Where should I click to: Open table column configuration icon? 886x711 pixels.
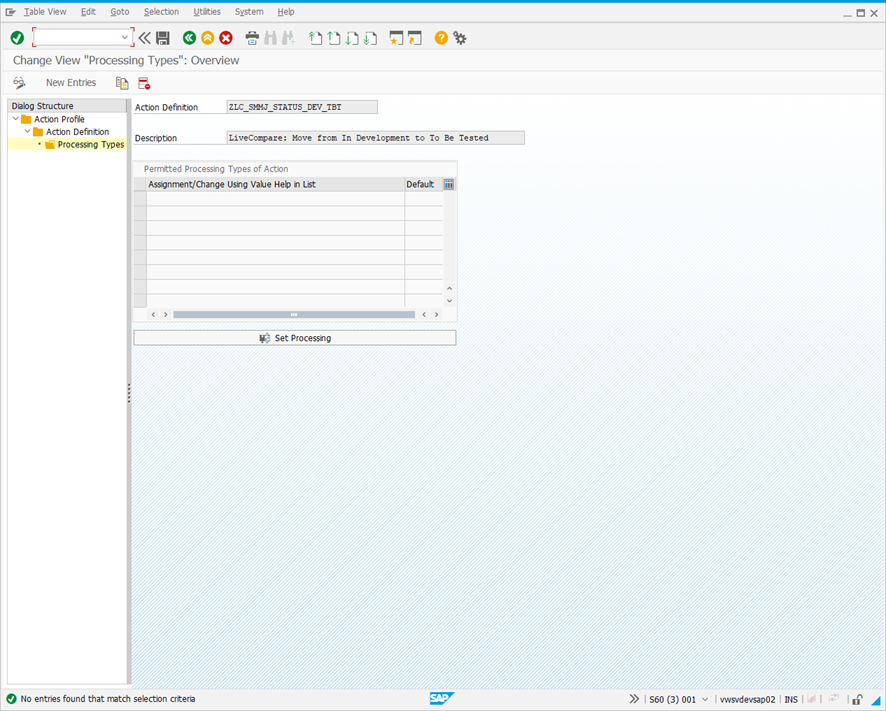(x=449, y=184)
